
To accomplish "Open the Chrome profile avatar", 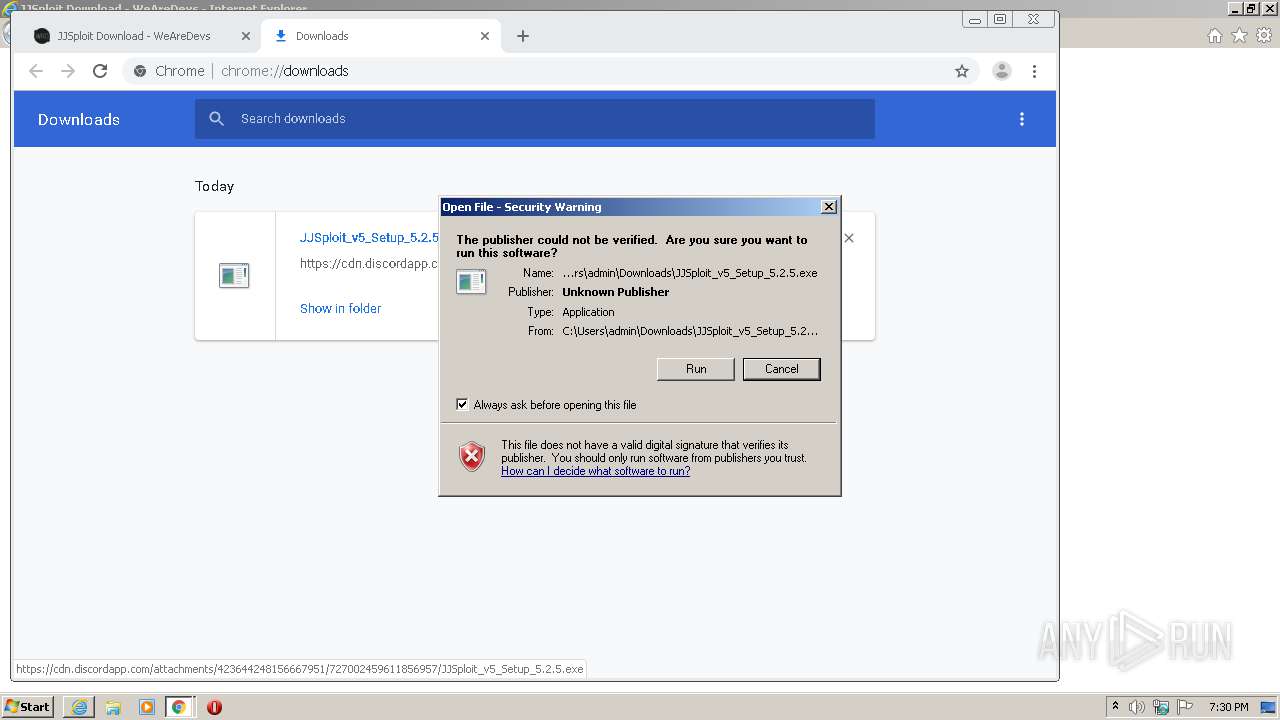I will tap(1001, 71).
